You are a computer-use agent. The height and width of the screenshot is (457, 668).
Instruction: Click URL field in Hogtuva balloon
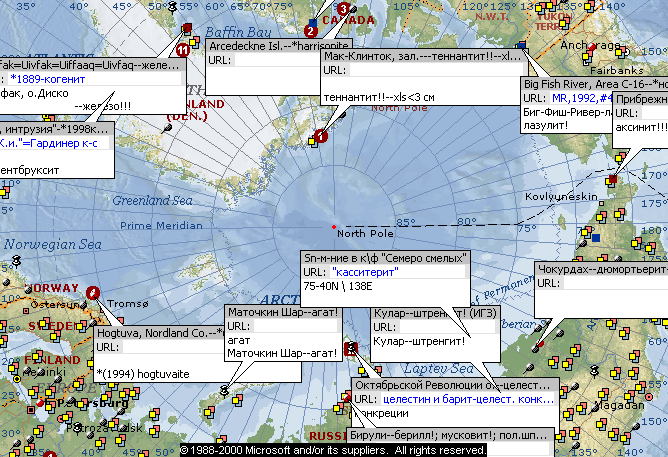point(173,347)
